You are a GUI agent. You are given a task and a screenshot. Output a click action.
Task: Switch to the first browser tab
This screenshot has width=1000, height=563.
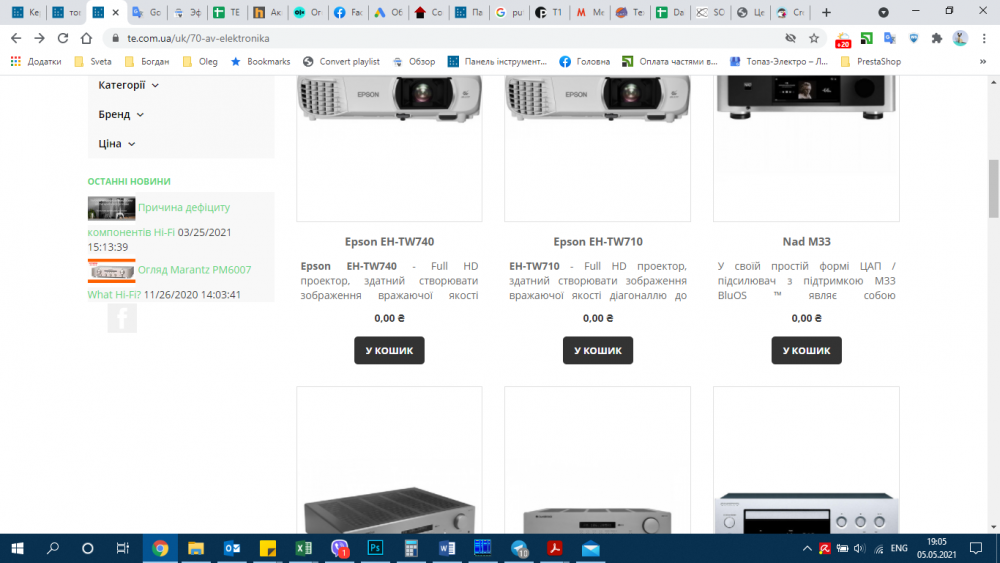[26, 12]
